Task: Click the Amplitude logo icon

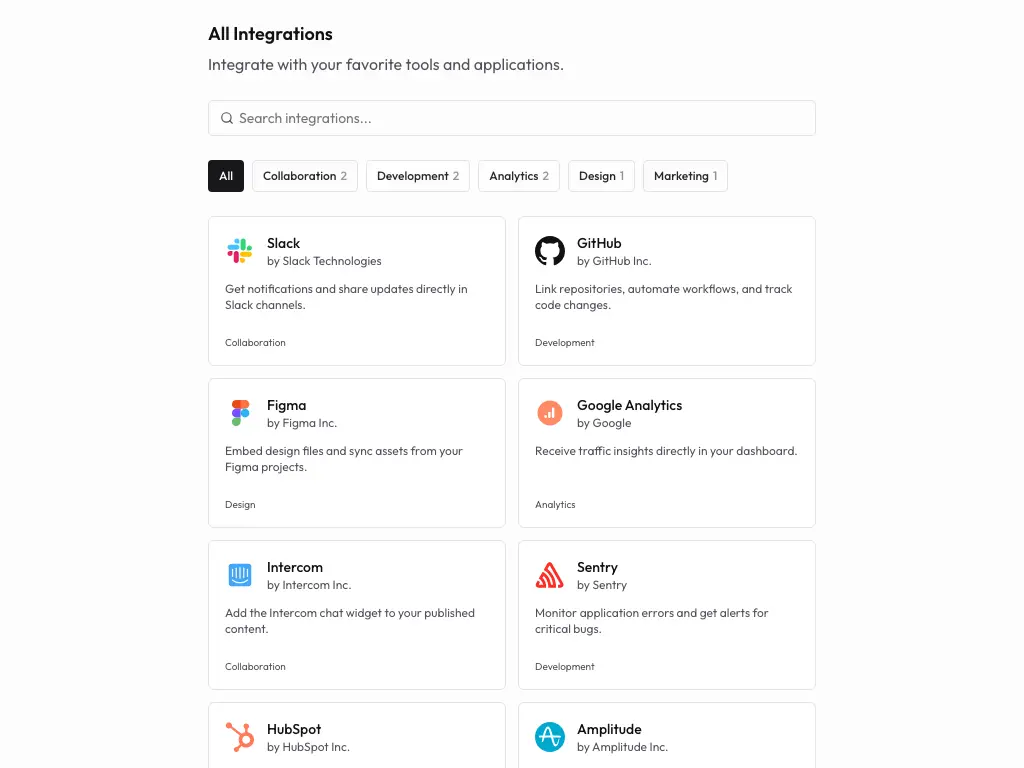Action: (550, 737)
